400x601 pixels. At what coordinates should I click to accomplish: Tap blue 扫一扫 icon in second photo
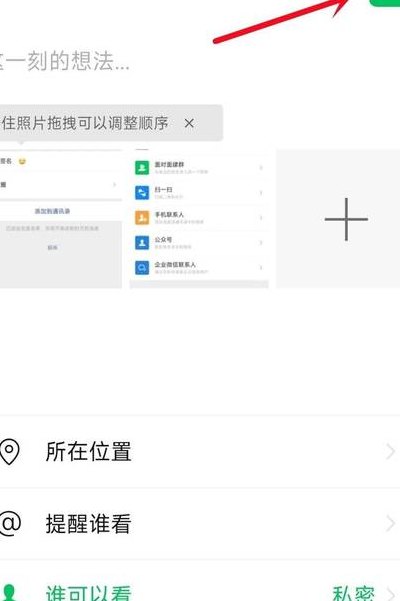click(142, 192)
